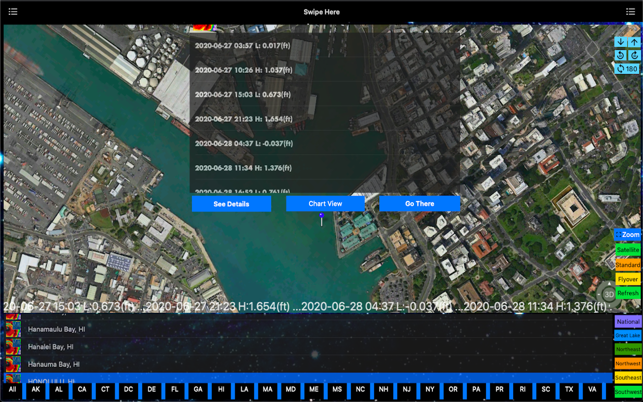
Task: Rotate map by 180 degrees
Action: [627, 69]
